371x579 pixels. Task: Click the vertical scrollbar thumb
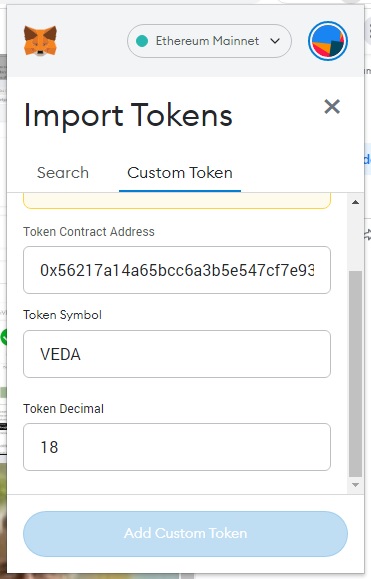355,374
